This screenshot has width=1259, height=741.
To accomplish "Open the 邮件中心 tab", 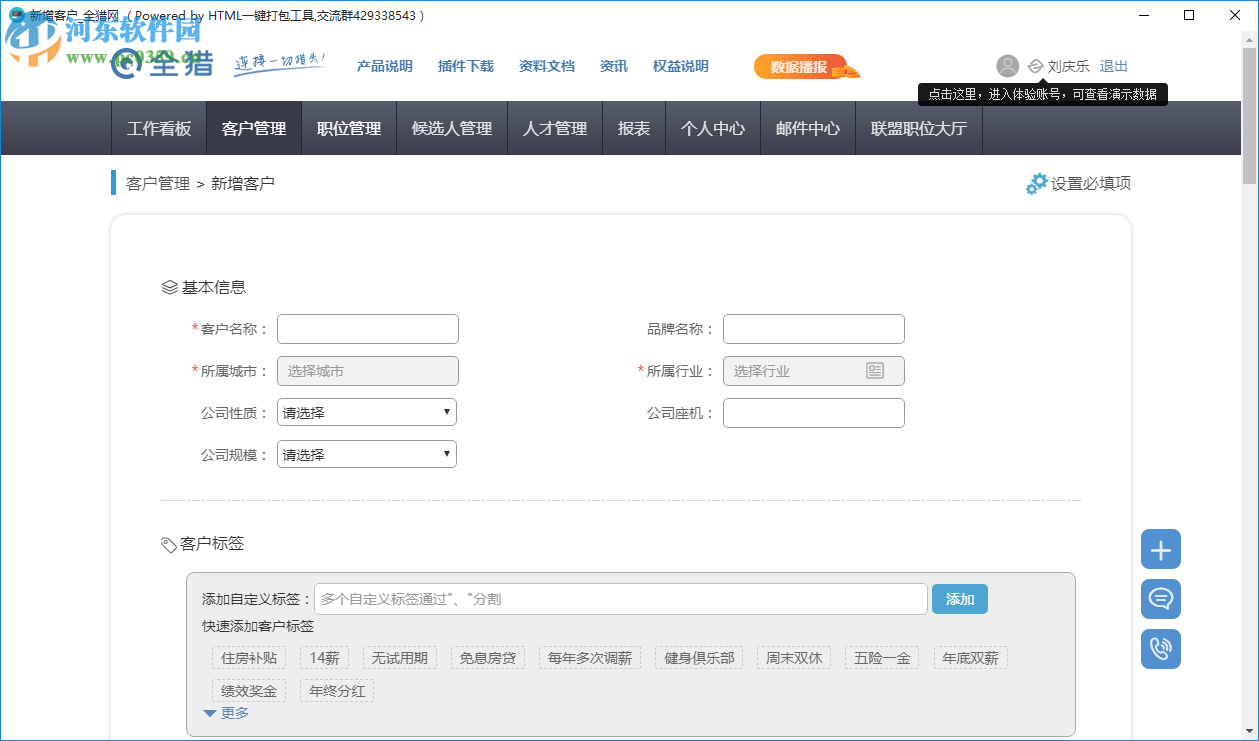I will click(807, 128).
